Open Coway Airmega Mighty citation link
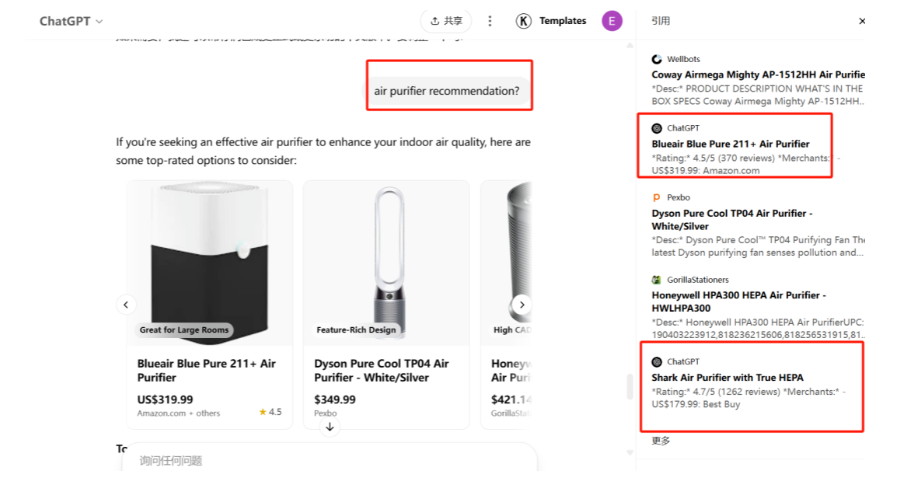The height and width of the screenshot is (488, 905). 758,74
